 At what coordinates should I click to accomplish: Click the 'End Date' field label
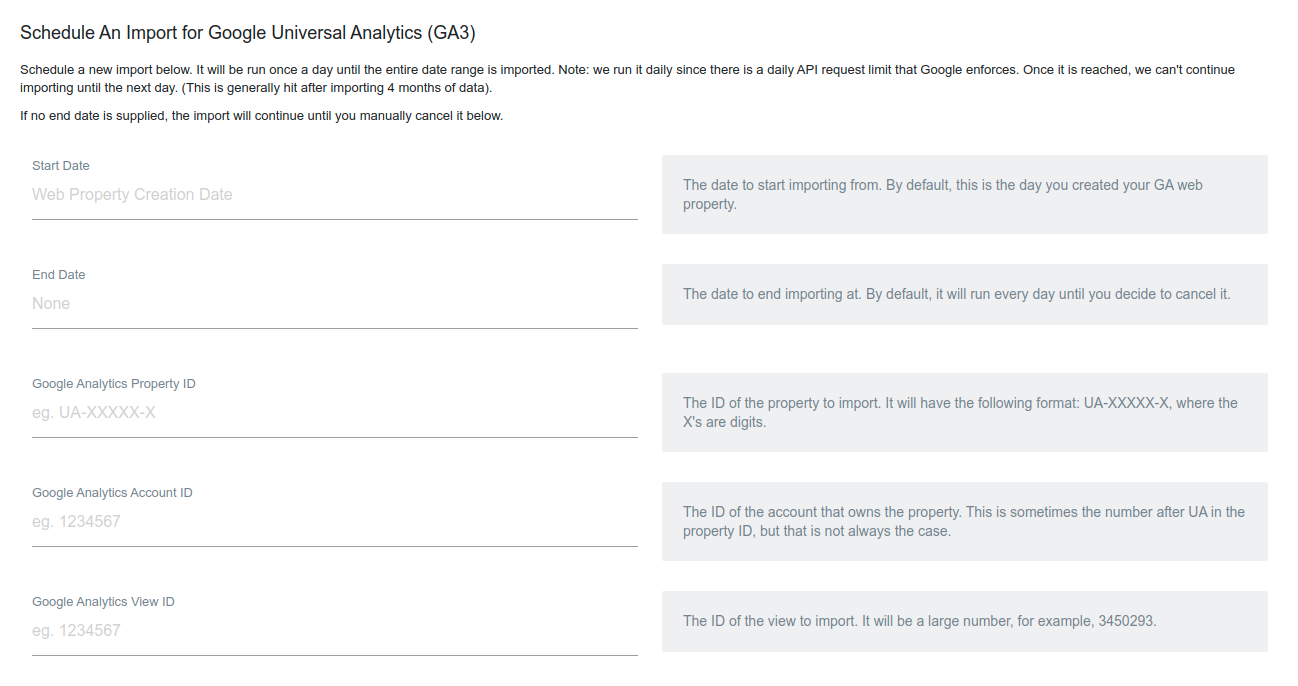[x=59, y=275]
